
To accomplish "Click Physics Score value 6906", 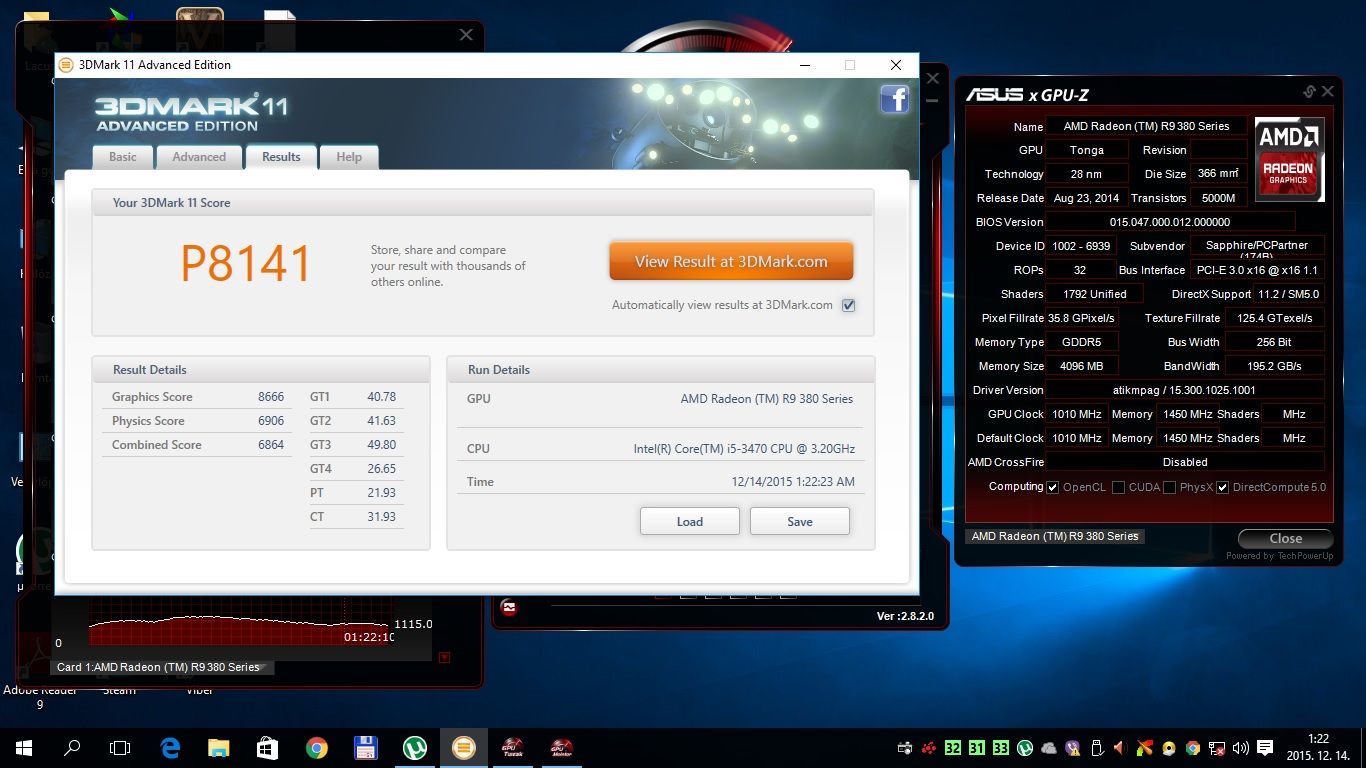I will tap(271, 421).
